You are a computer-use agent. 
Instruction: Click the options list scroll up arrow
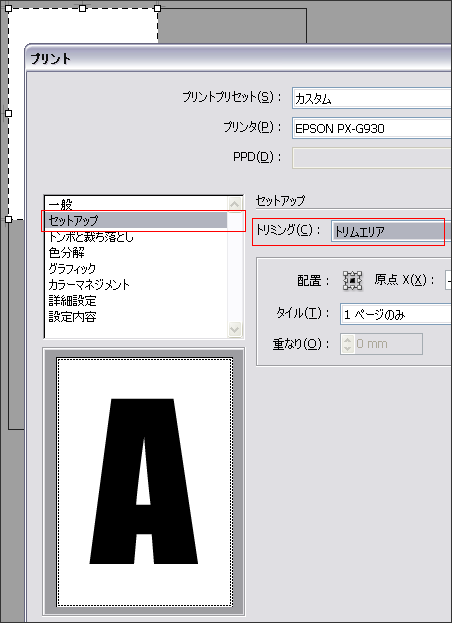pyautogui.click(x=235, y=204)
